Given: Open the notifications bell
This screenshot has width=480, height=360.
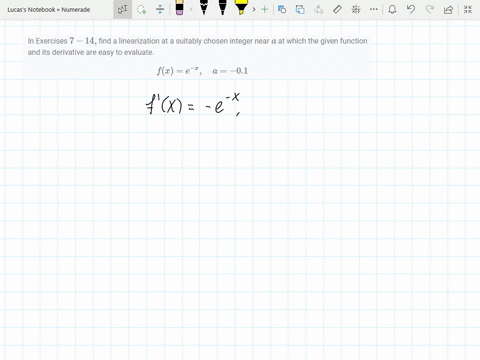Looking at the screenshot, I should click(x=392, y=9).
